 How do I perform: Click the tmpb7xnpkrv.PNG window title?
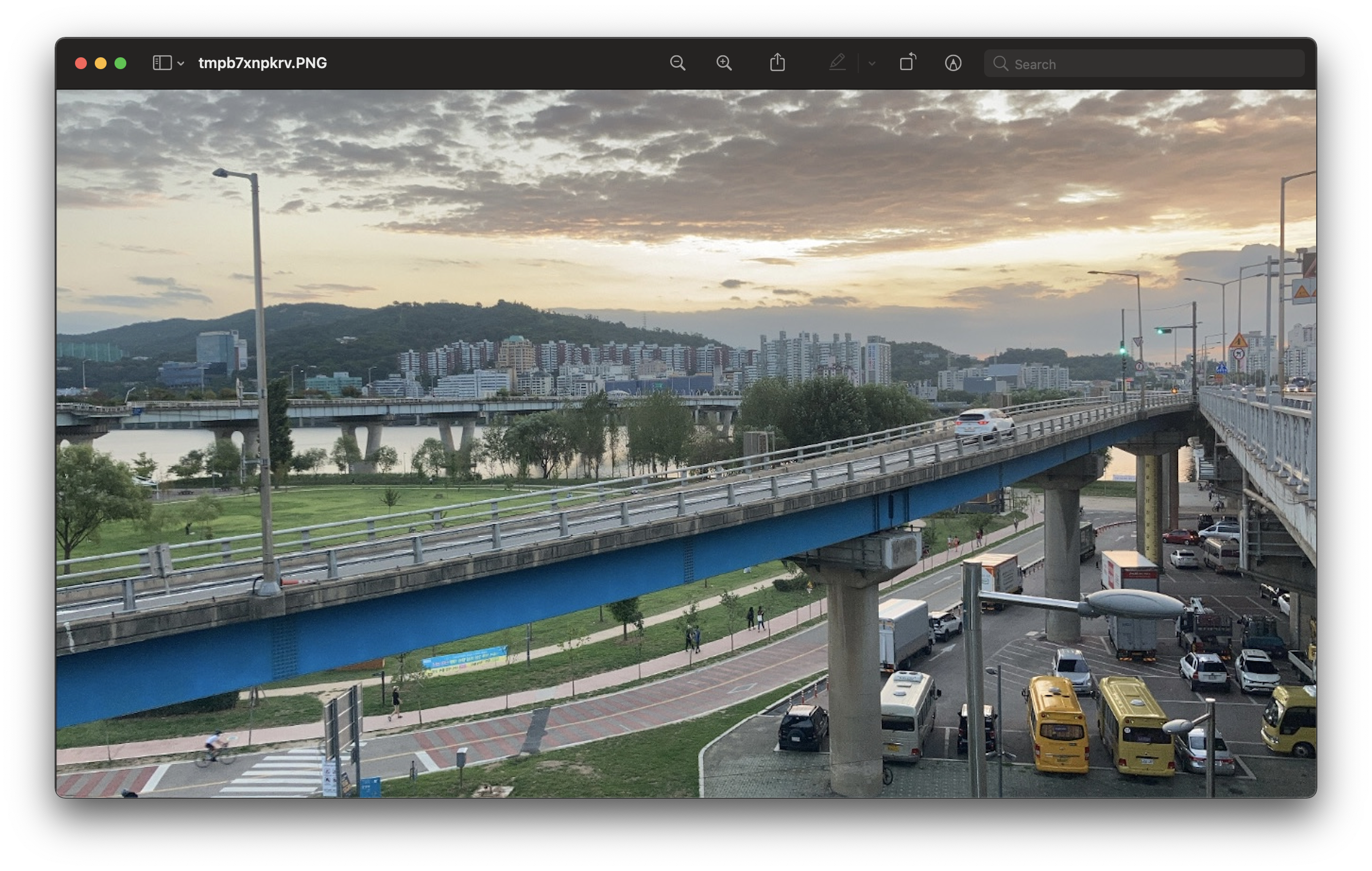click(263, 63)
